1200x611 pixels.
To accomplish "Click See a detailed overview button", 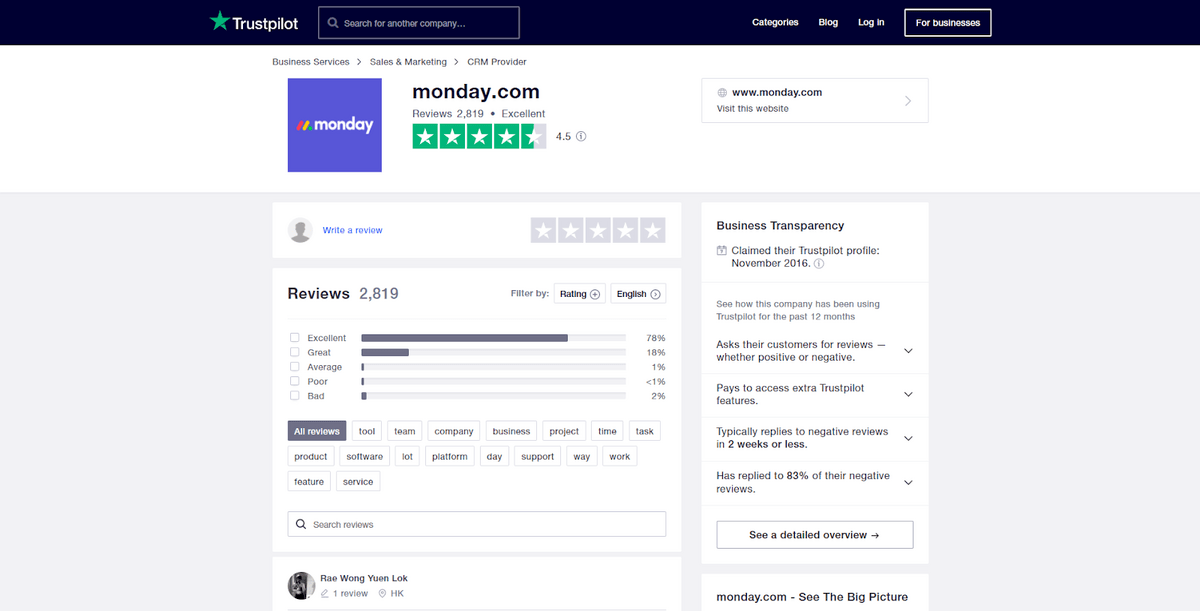I will (814, 535).
